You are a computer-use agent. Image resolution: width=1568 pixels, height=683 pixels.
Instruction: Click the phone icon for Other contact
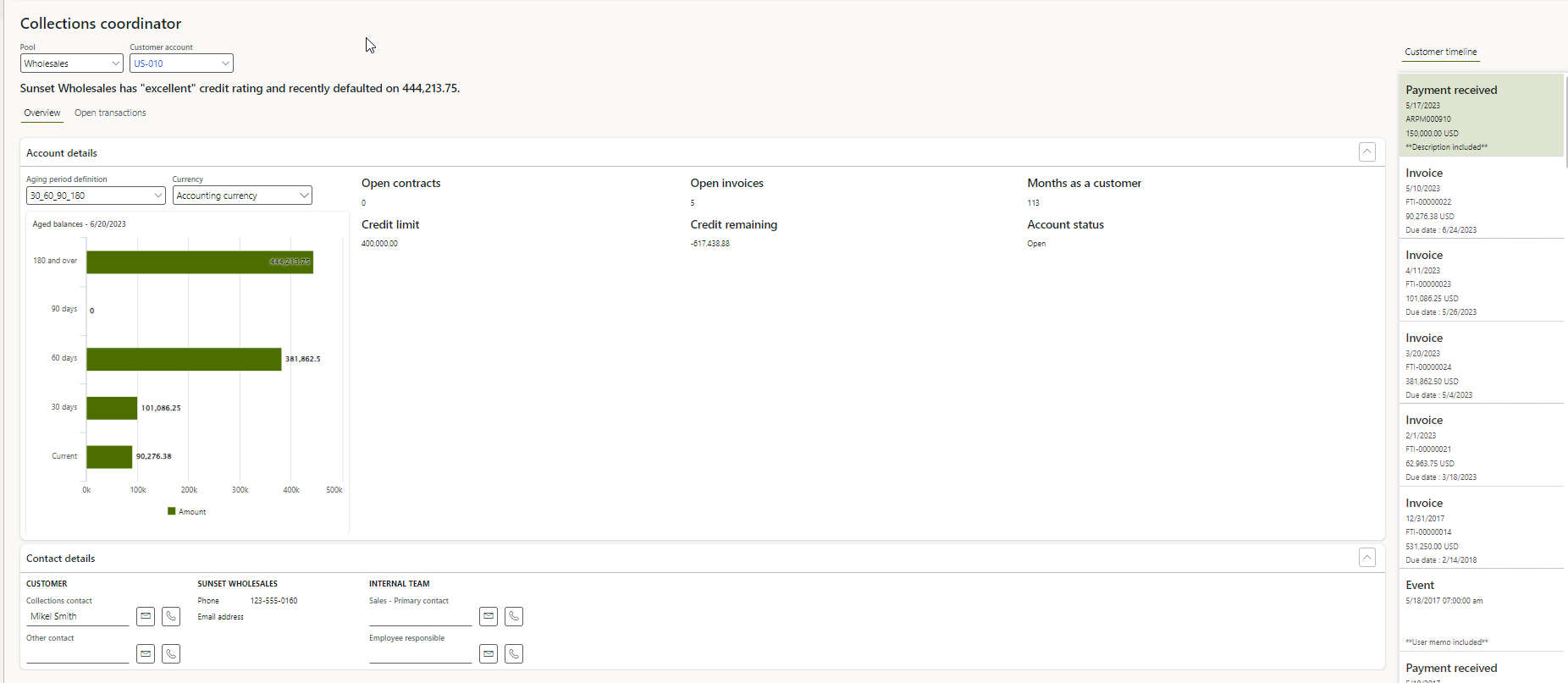tap(171, 653)
